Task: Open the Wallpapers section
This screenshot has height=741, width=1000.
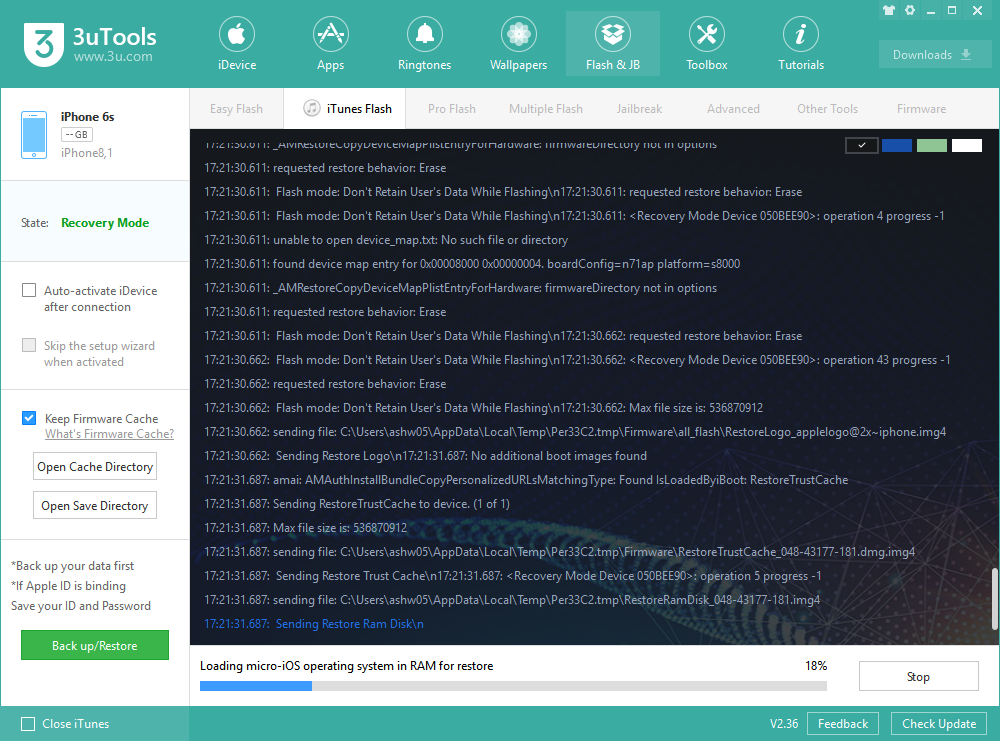Action: point(518,44)
